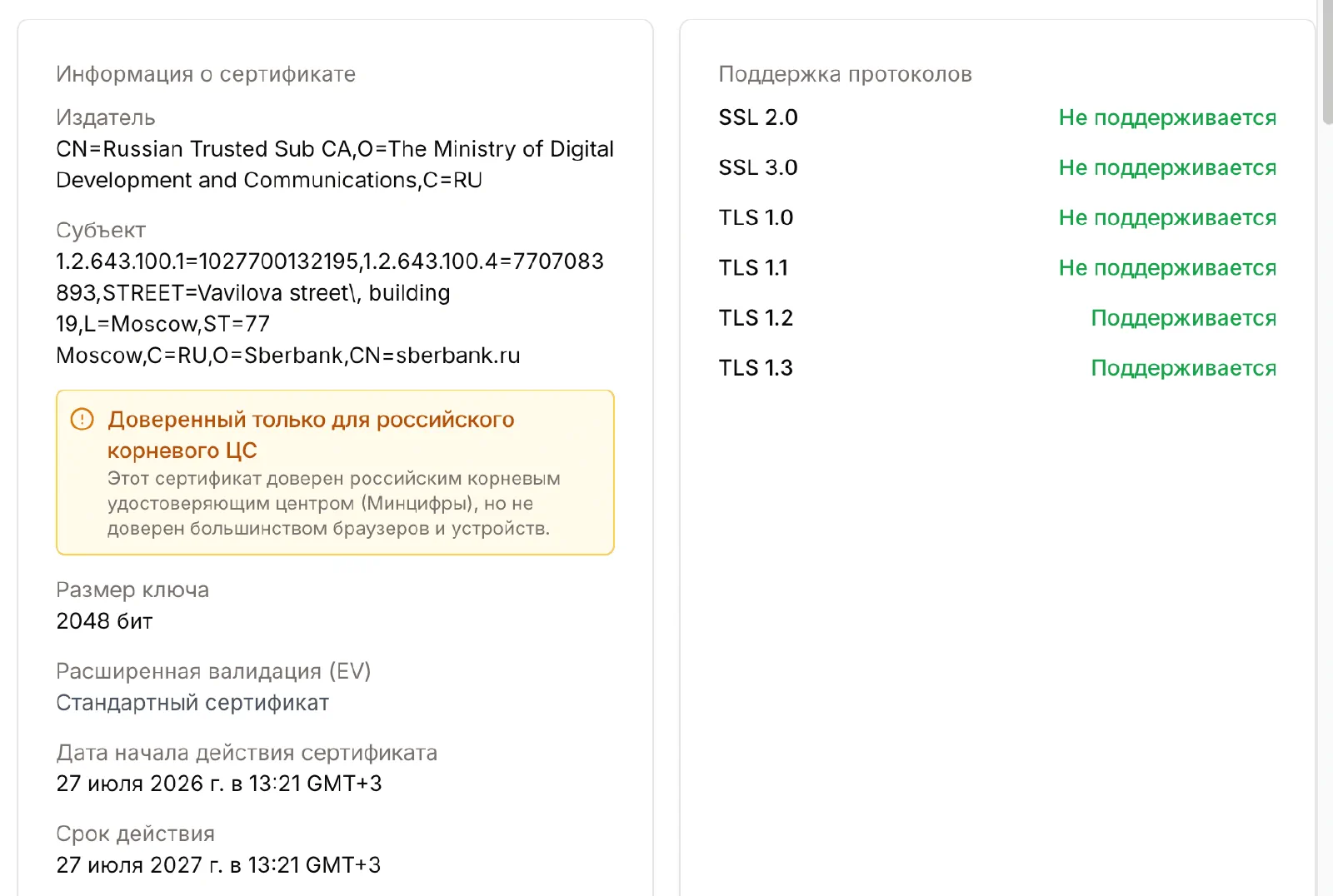Select the 'Информация о сертификате' heading
Viewport: 1333px width, 896px height.
(x=206, y=74)
